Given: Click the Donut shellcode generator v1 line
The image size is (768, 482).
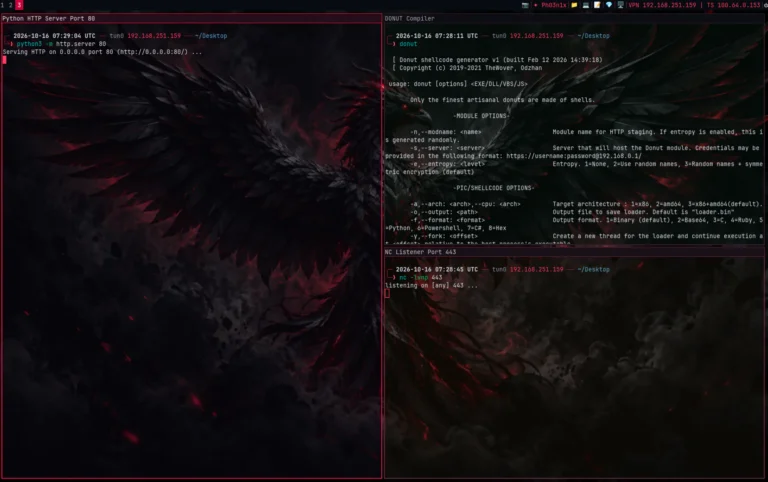Looking at the screenshot, I should pos(497,60).
